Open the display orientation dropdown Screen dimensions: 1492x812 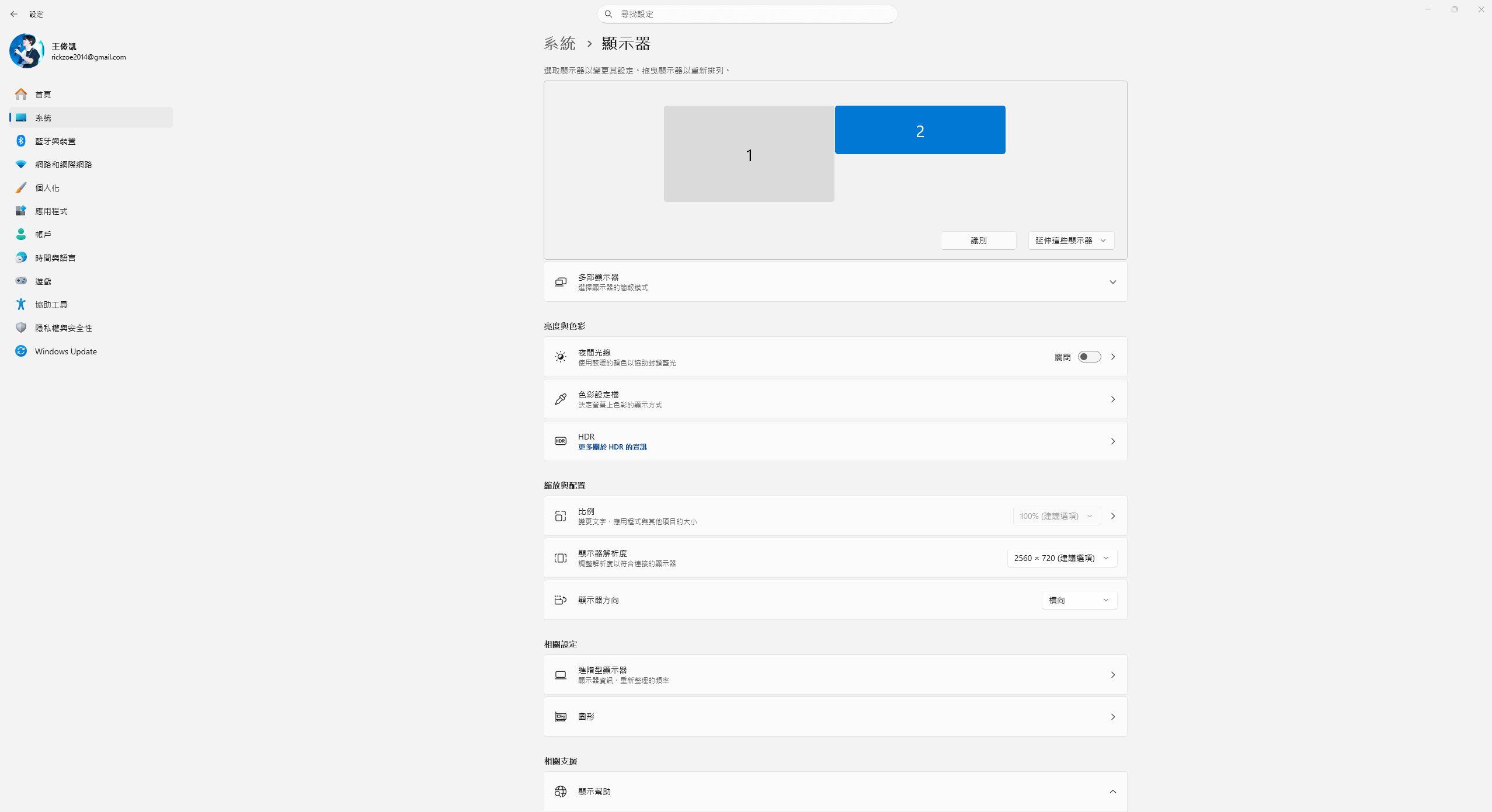(1079, 600)
